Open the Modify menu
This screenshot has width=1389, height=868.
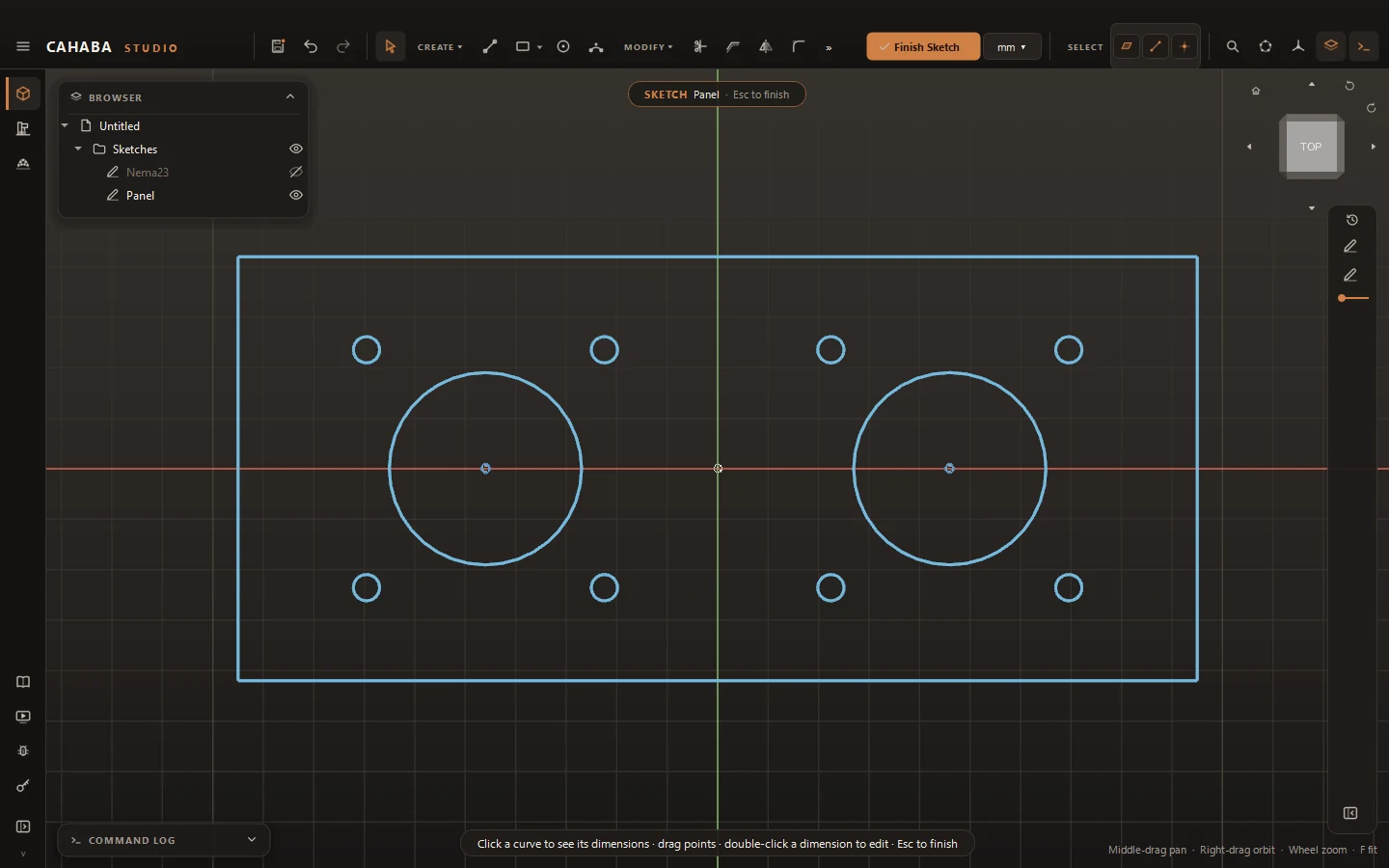648,46
